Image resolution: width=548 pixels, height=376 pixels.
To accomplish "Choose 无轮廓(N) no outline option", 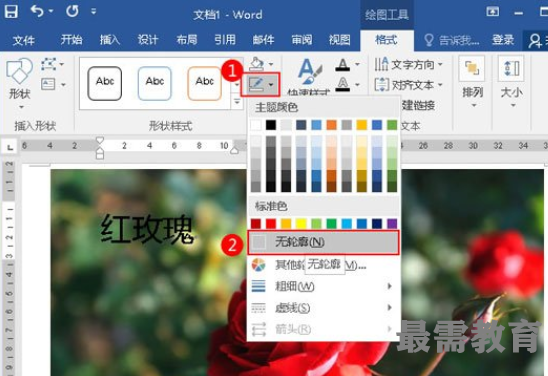I will (x=323, y=242).
